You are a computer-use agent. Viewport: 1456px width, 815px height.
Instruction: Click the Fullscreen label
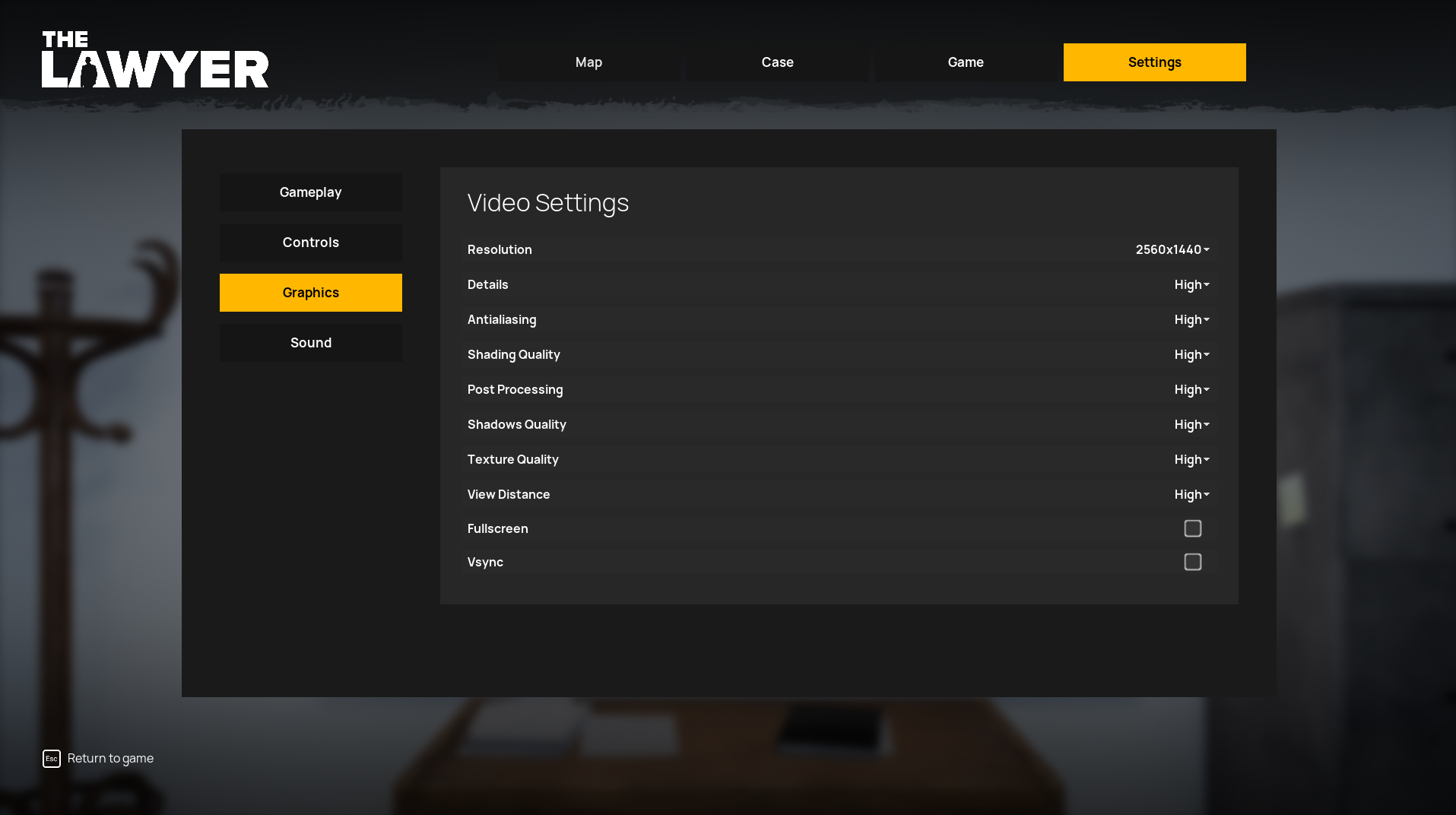497,528
